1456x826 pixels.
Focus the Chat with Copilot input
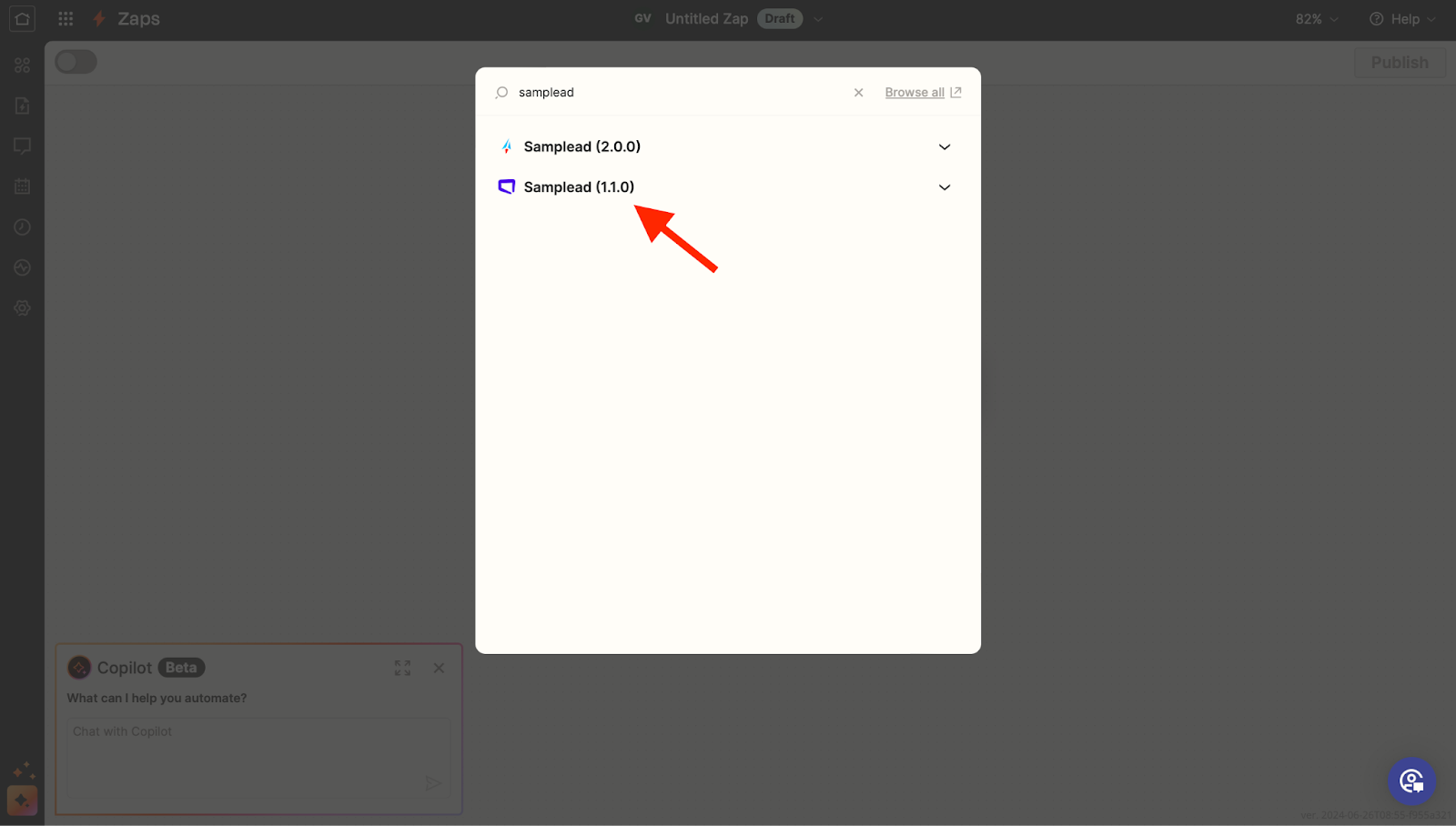258,757
